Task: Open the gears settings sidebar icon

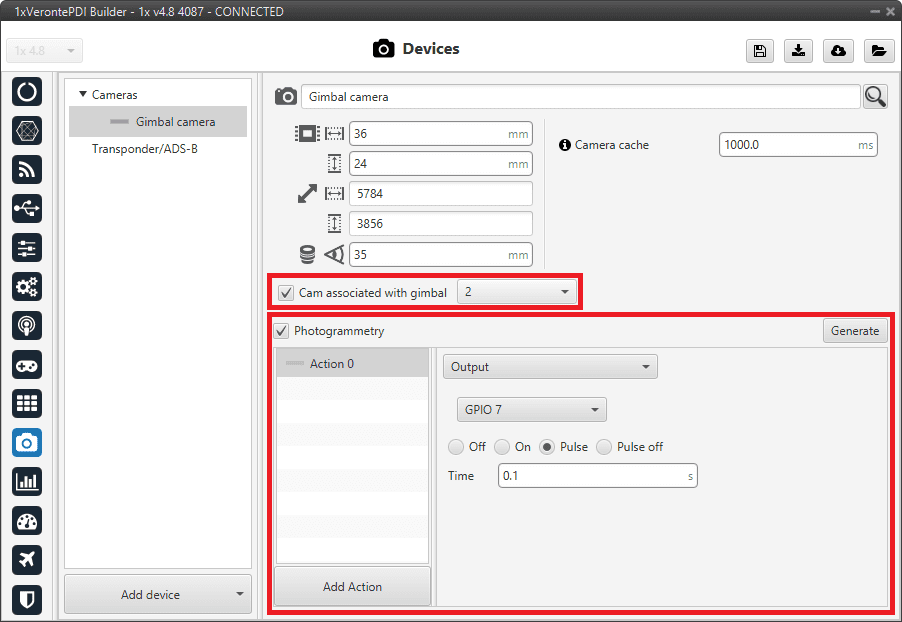Action: click(27, 287)
